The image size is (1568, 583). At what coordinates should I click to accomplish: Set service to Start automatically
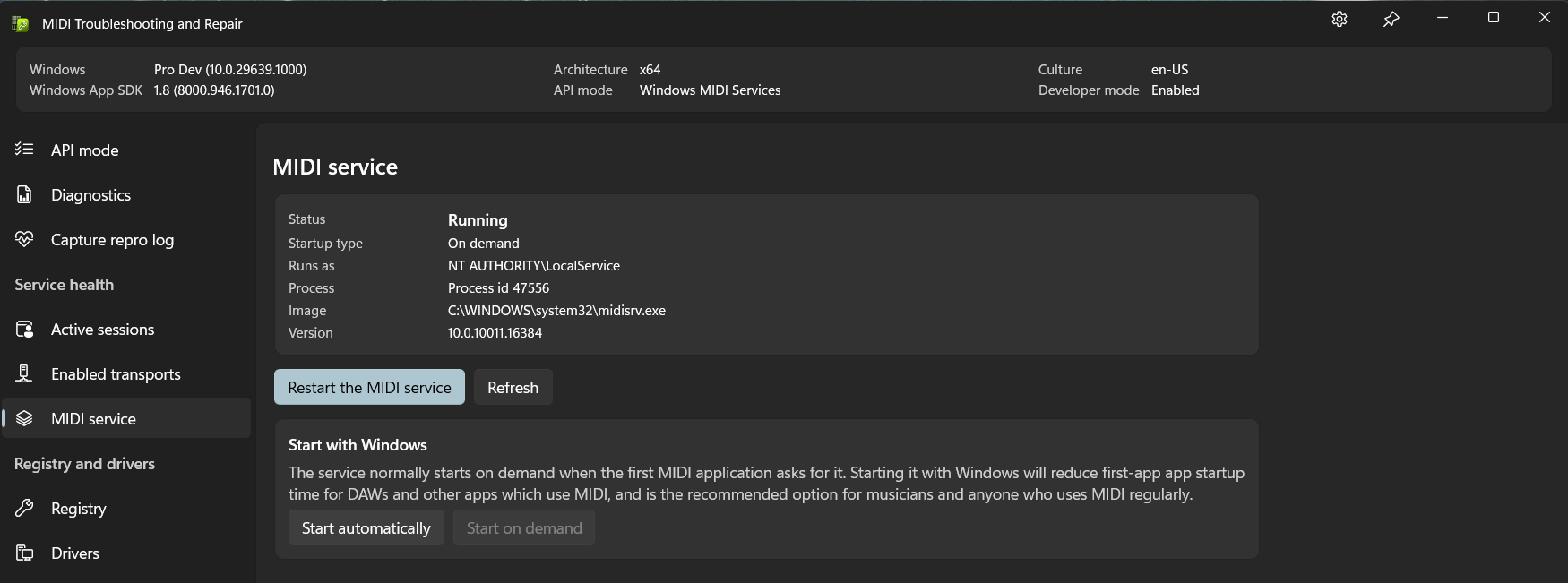point(366,527)
